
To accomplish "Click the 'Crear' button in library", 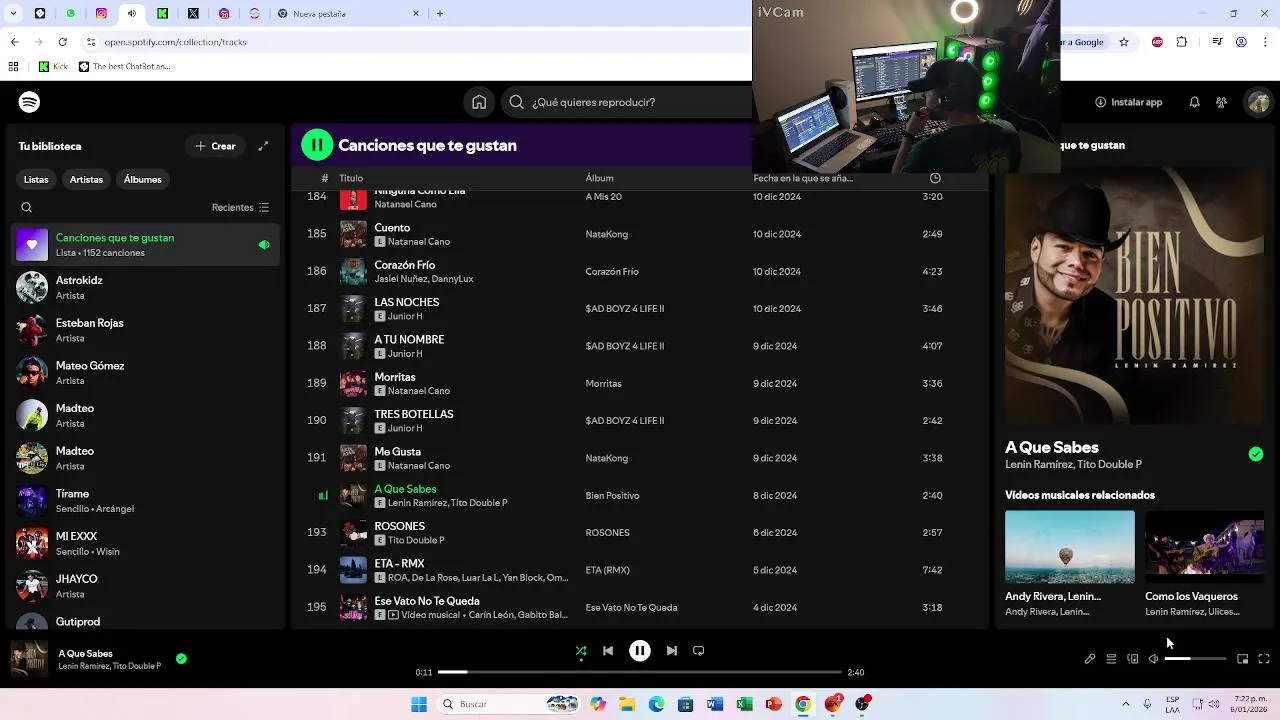I will (215, 146).
